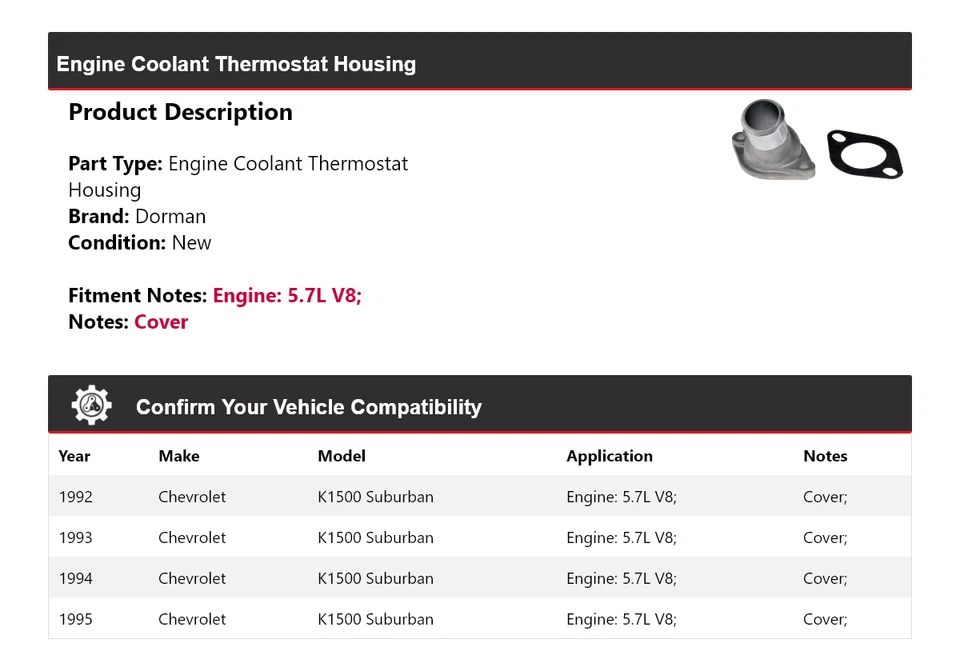The image size is (960, 671).
Task: Open the thermostat housing product image
Action: pos(774,141)
